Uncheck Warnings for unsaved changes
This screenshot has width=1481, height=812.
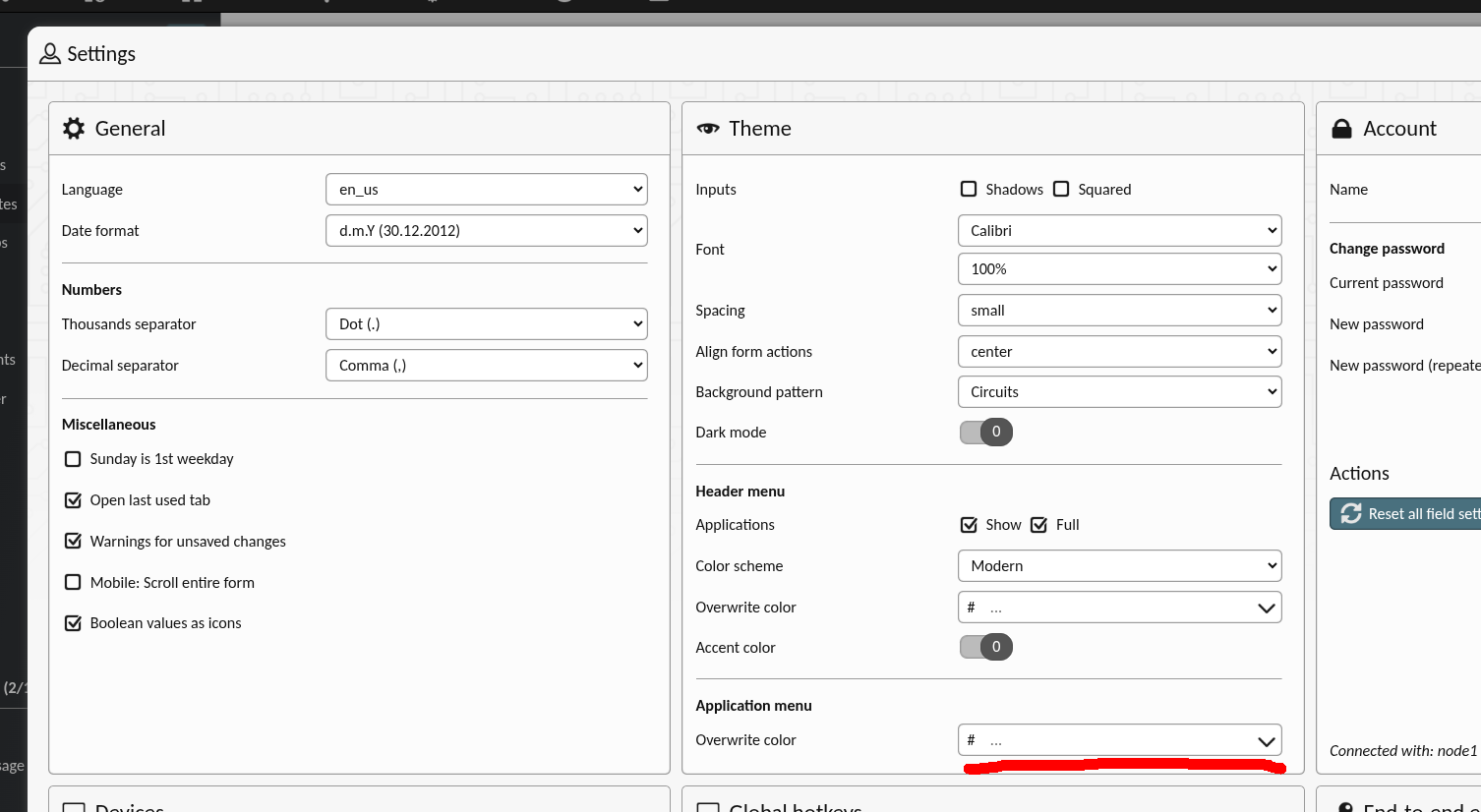[73, 542]
